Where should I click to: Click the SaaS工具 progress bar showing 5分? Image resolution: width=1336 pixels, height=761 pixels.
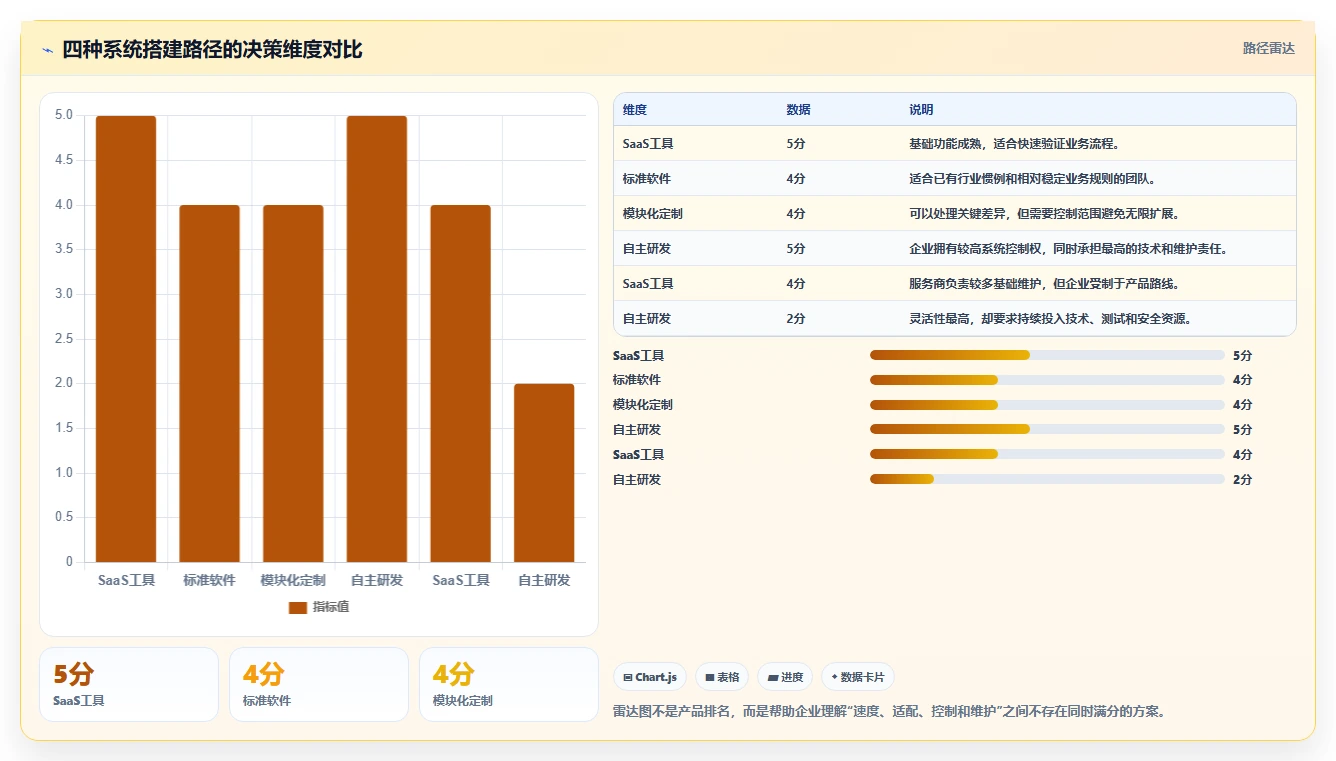coord(1047,355)
